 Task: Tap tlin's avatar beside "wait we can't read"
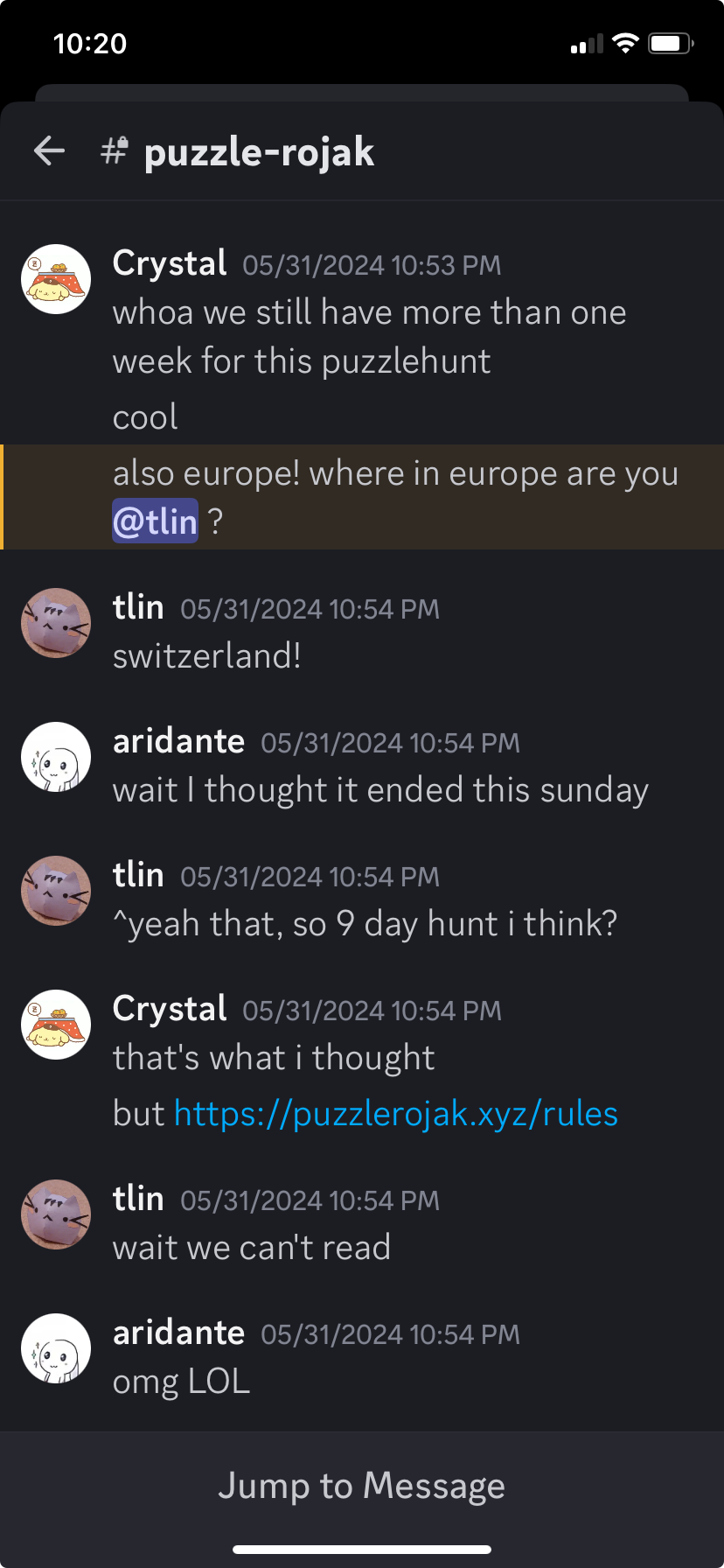point(56,1214)
